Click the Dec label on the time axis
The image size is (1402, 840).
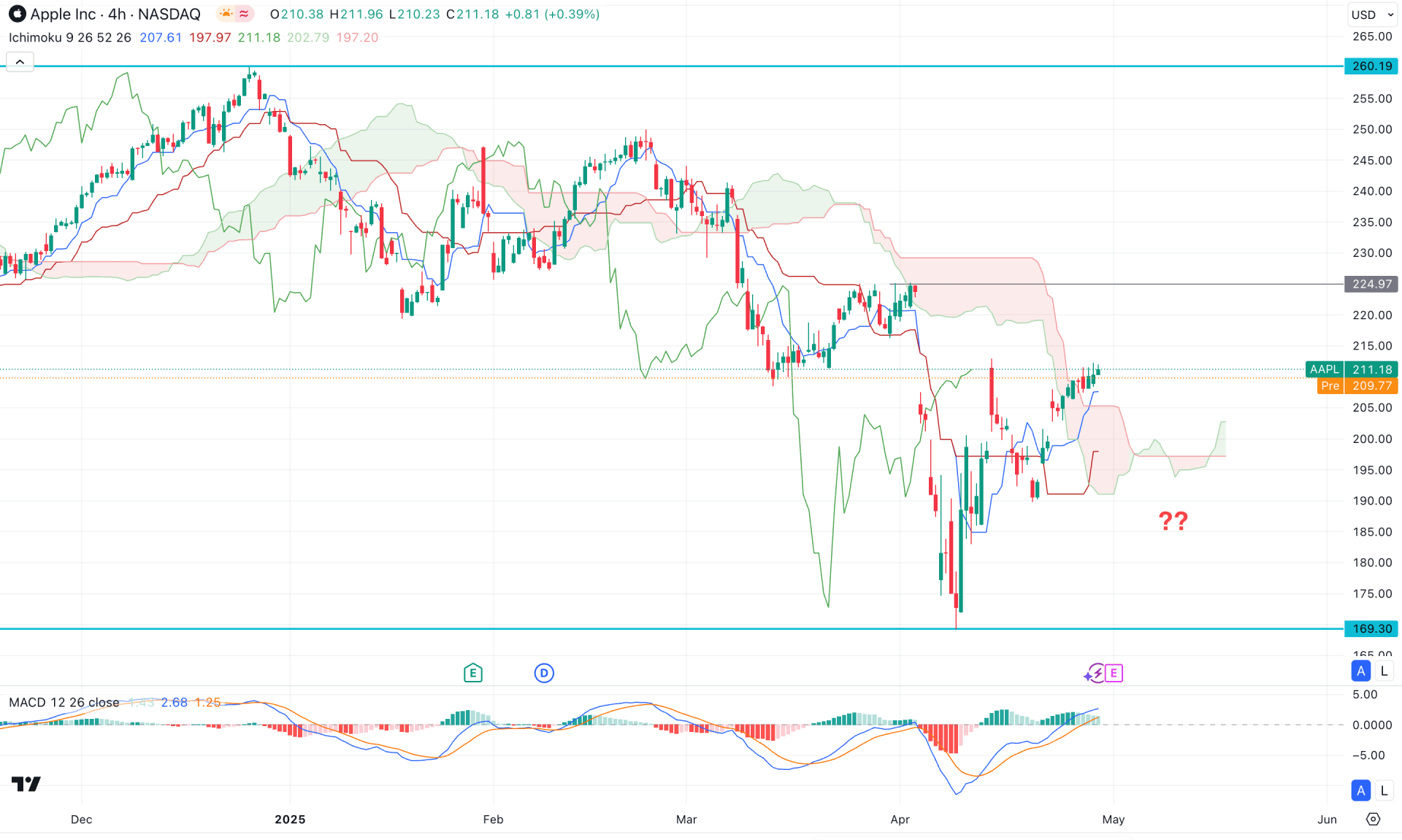81,819
